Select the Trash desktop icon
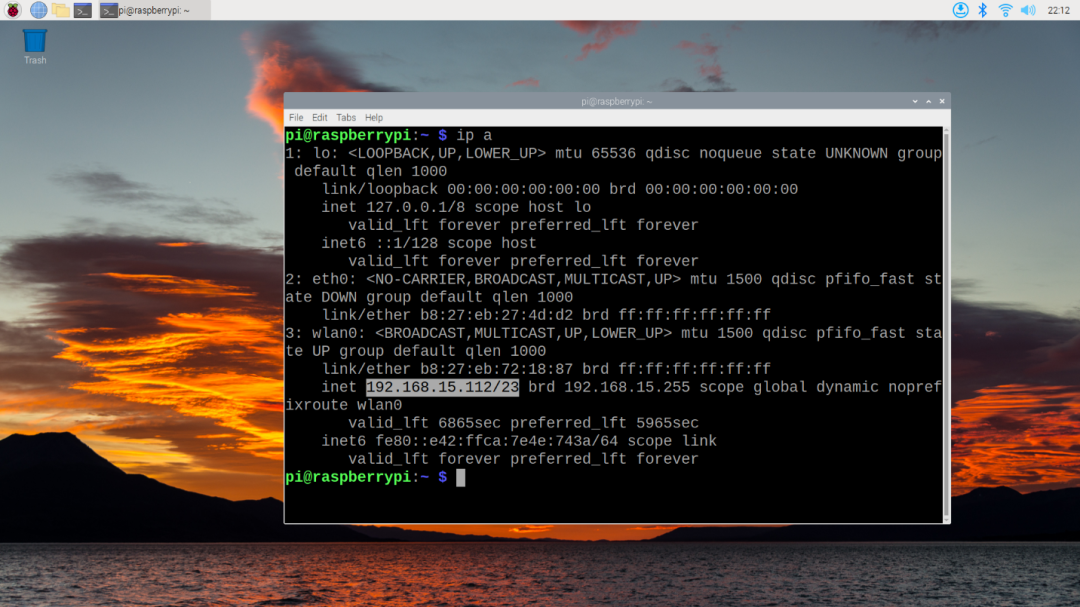The width and height of the screenshot is (1080, 607). click(35, 43)
